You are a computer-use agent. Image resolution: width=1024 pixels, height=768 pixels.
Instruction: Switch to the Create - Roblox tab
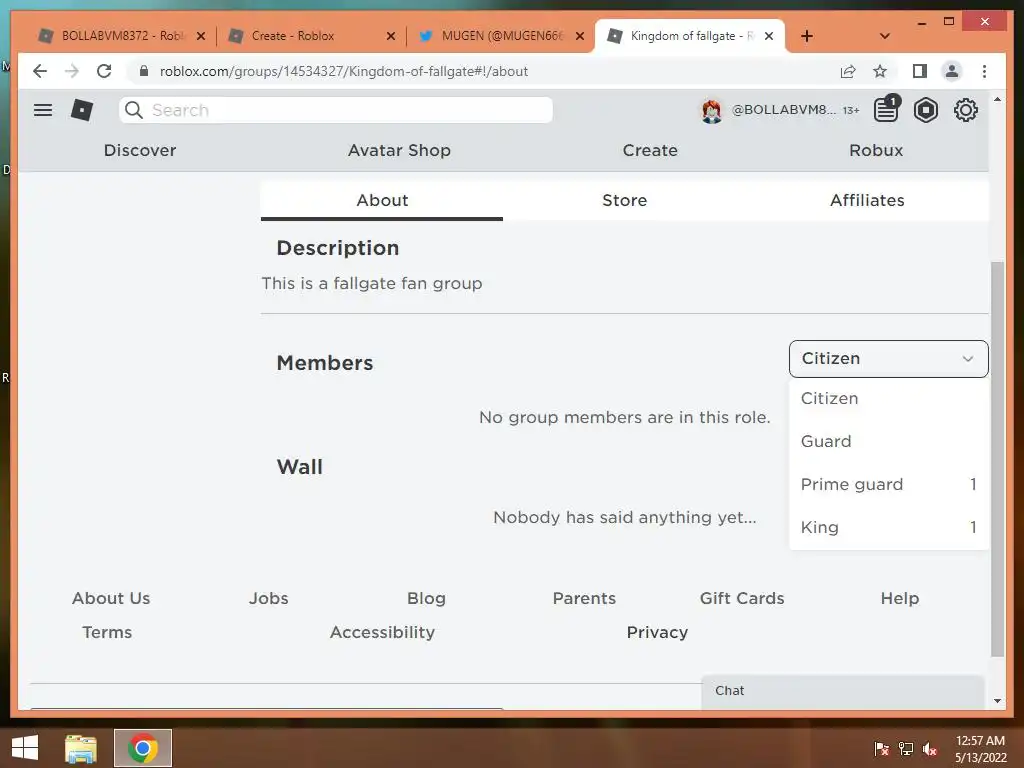click(x=311, y=36)
